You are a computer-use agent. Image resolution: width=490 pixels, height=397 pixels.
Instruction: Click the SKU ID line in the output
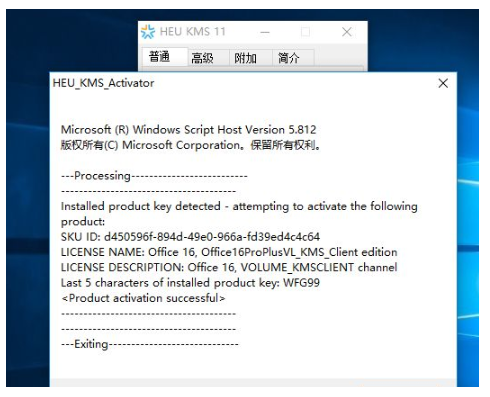pos(190,237)
